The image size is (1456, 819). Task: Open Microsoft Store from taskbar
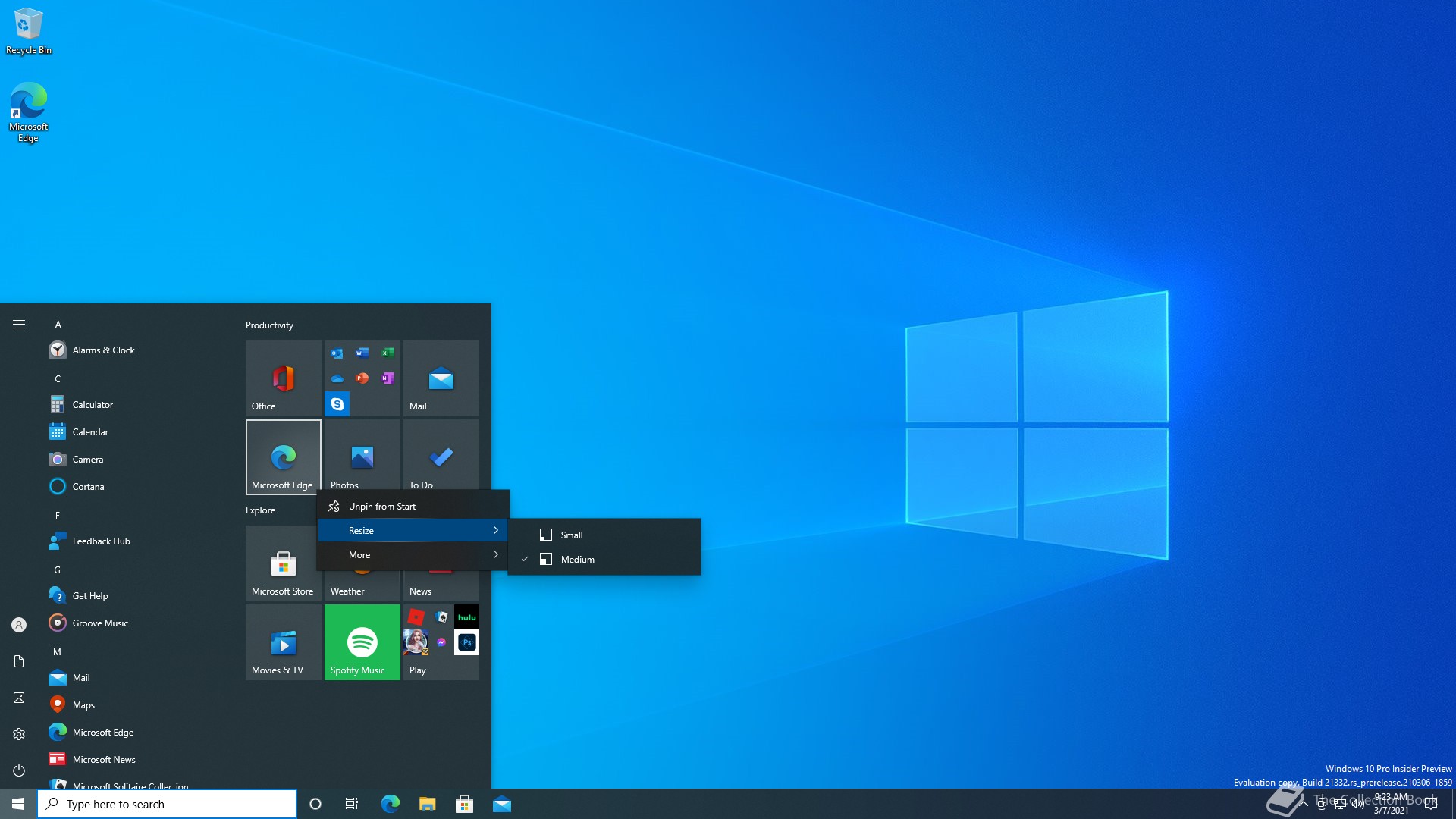point(464,804)
